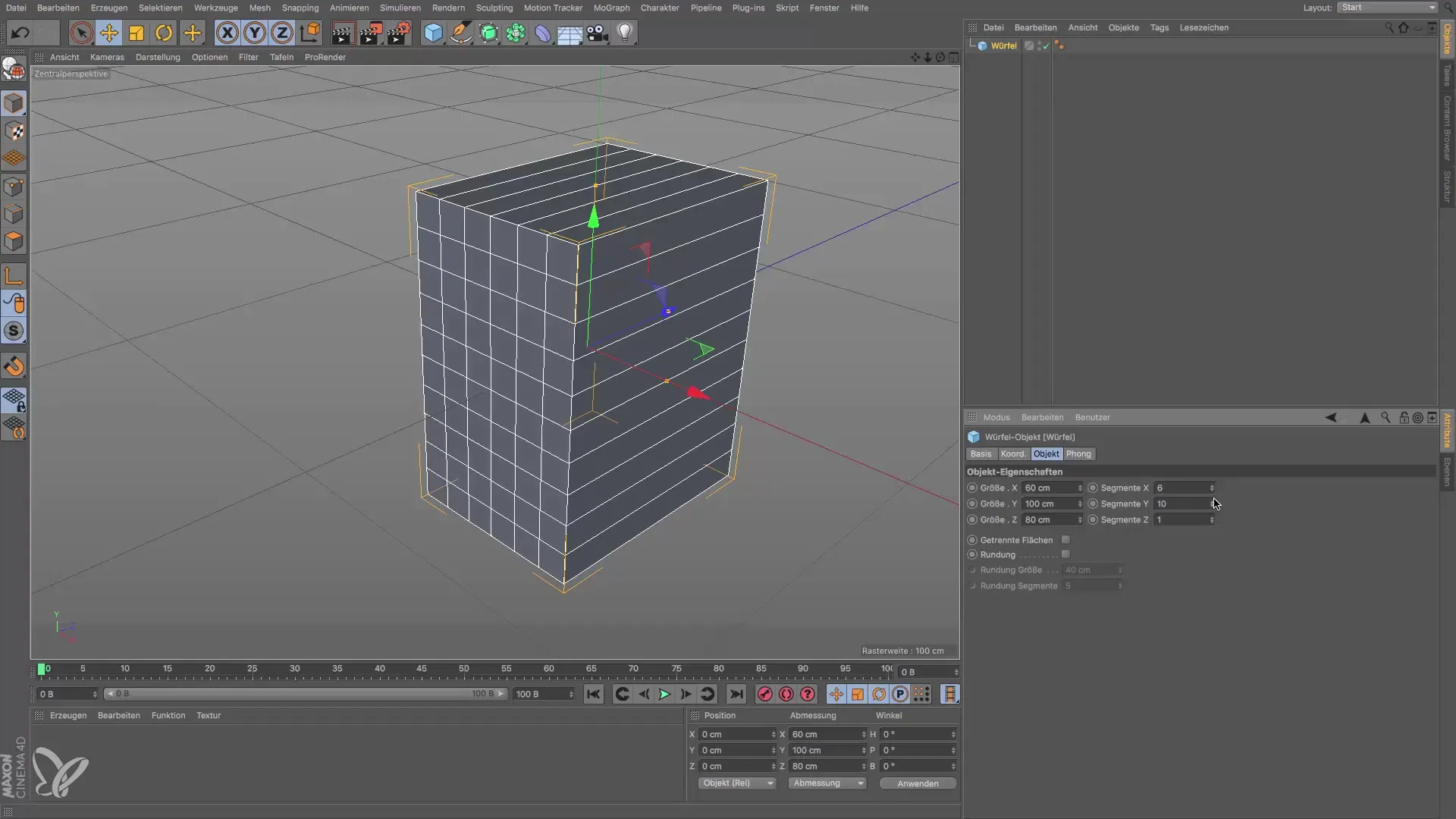Render the current view via clapperboard icon
1456x819 pixels.
[x=343, y=33]
